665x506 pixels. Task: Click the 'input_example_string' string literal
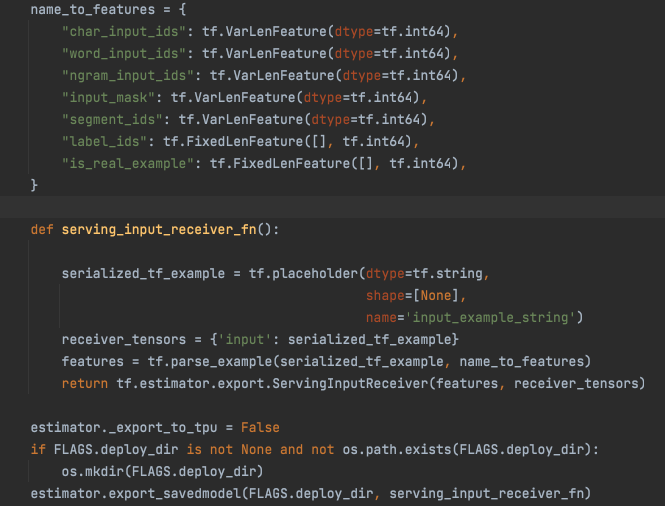490,318
